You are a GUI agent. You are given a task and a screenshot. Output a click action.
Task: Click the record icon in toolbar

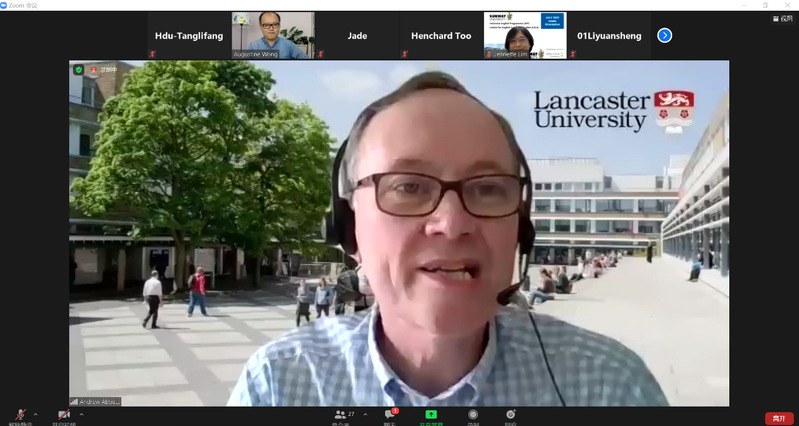coord(473,414)
